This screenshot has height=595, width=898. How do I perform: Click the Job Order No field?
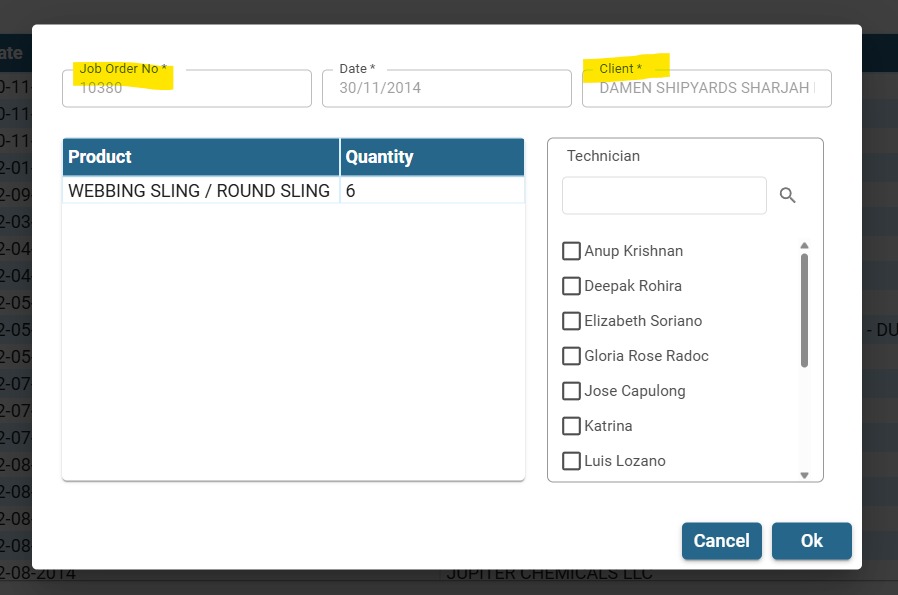coord(187,88)
